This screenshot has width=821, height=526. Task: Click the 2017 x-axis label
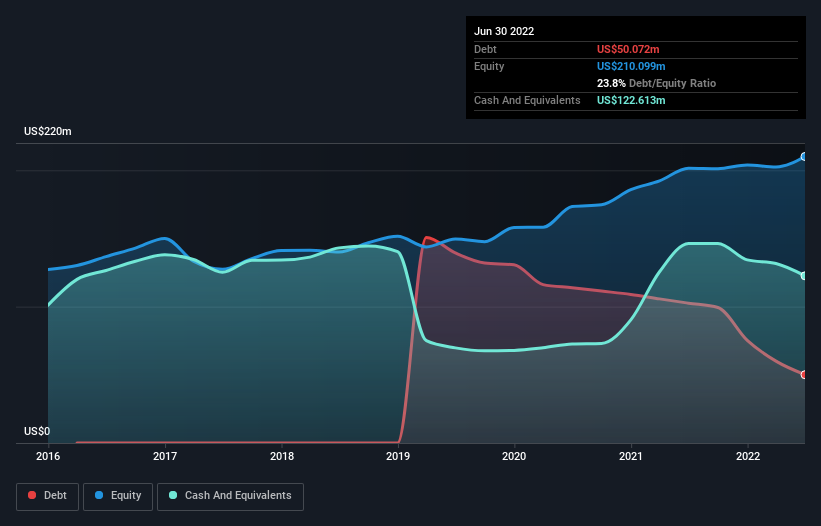tap(165, 456)
